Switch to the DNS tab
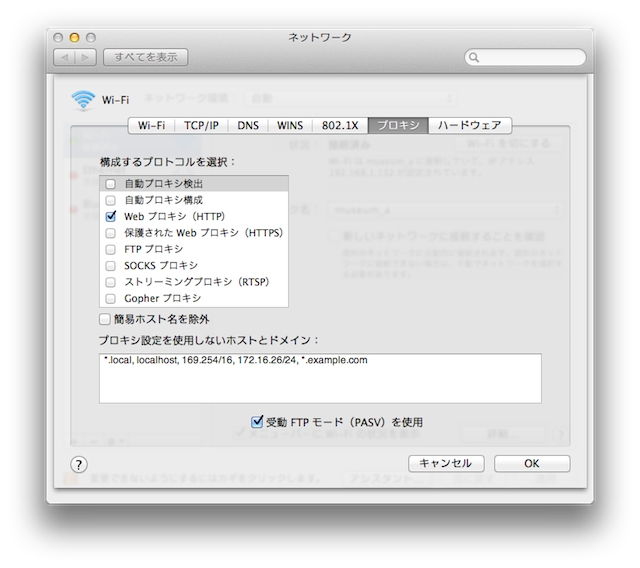The height and width of the screenshot is (568, 640). 248,125
